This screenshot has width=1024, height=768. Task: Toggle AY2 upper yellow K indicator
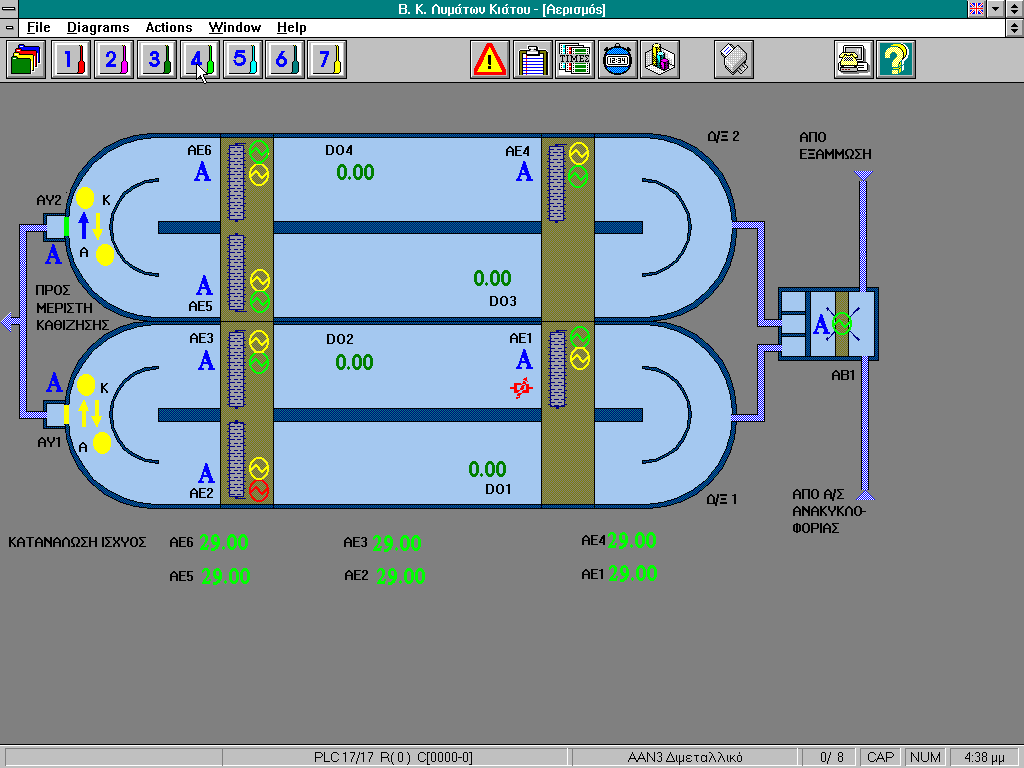tap(85, 198)
